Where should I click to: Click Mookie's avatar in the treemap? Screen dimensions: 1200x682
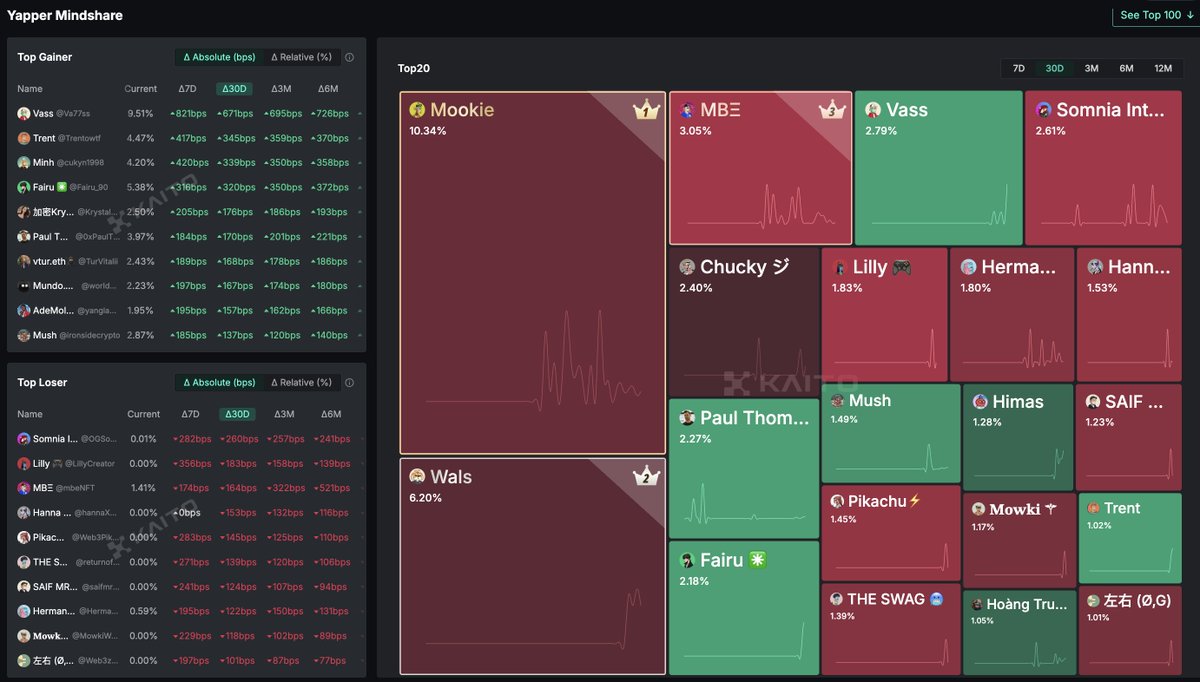point(417,109)
